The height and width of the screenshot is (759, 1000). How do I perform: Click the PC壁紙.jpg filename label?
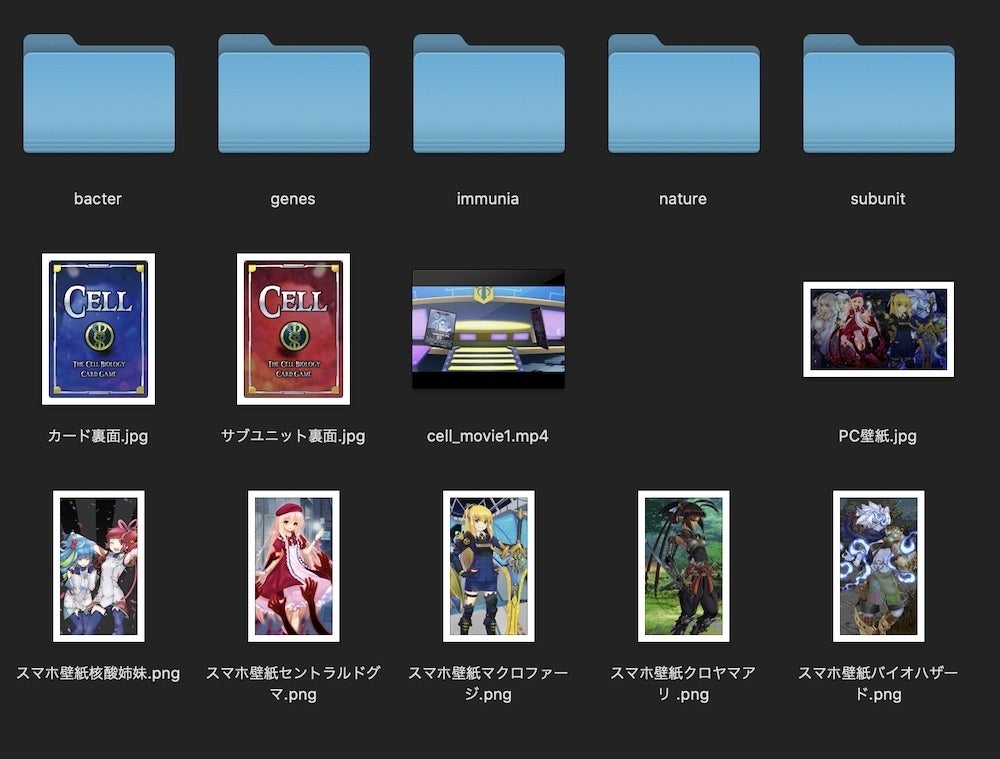[x=878, y=436]
